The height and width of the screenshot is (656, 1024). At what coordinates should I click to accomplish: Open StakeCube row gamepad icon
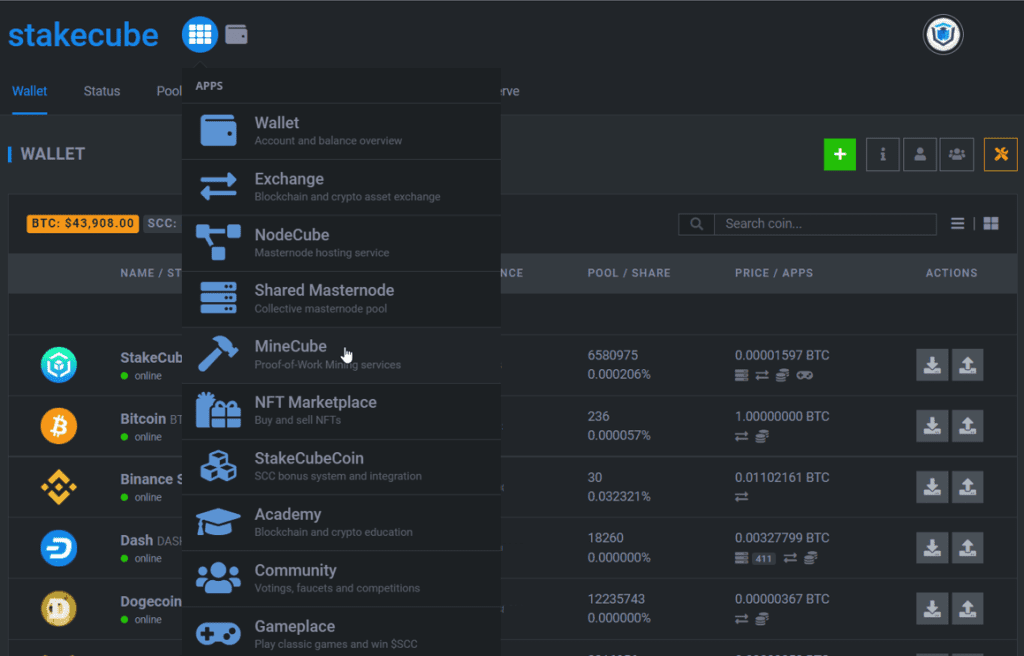tap(805, 375)
